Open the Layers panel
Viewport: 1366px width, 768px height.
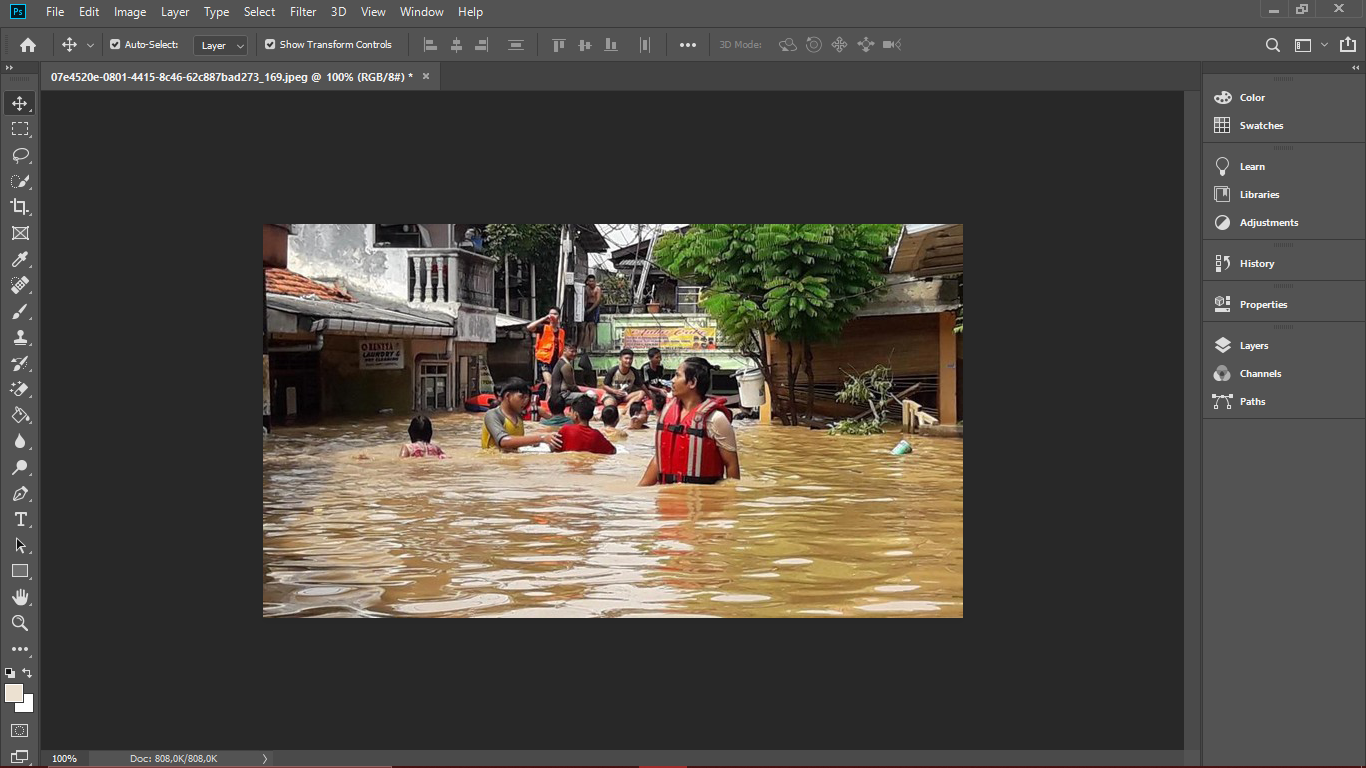1253,345
